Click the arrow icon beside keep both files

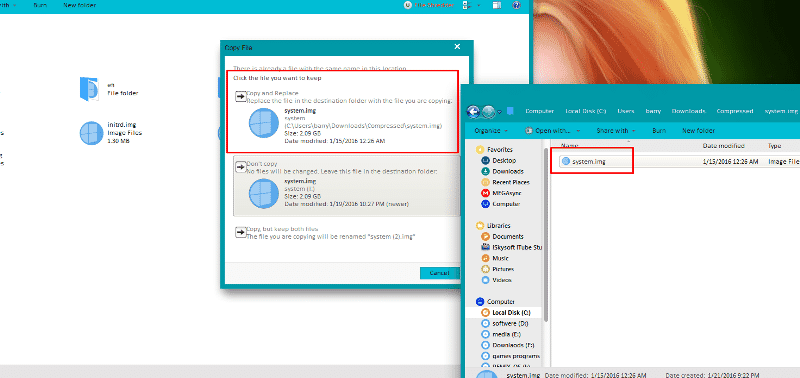(x=240, y=232)
